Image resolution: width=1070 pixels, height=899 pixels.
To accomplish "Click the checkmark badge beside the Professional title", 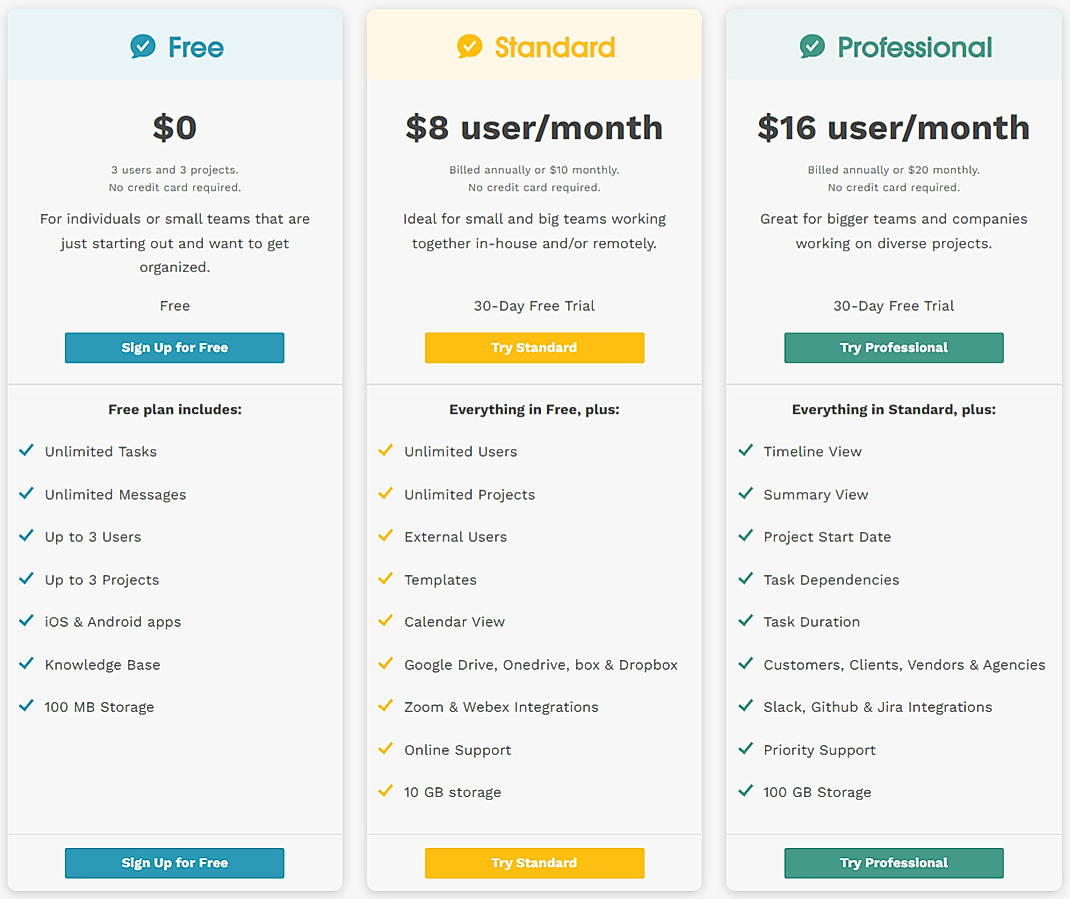I will 811,46.
